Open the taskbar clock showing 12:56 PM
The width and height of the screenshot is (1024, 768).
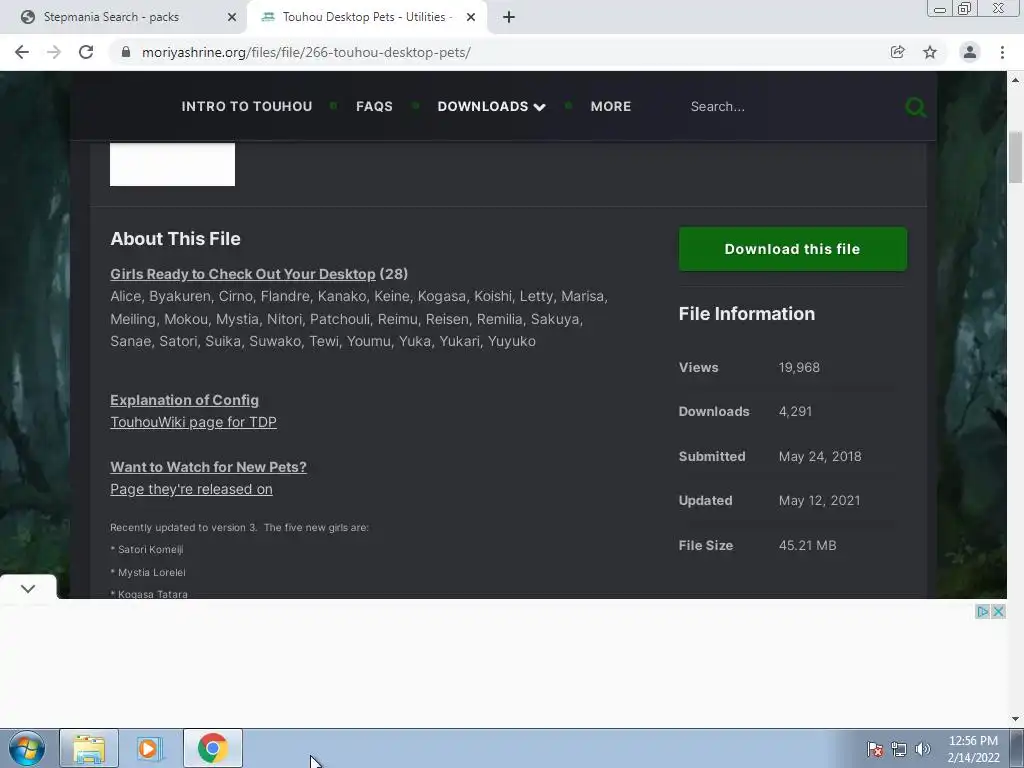[x=973, y=749]
